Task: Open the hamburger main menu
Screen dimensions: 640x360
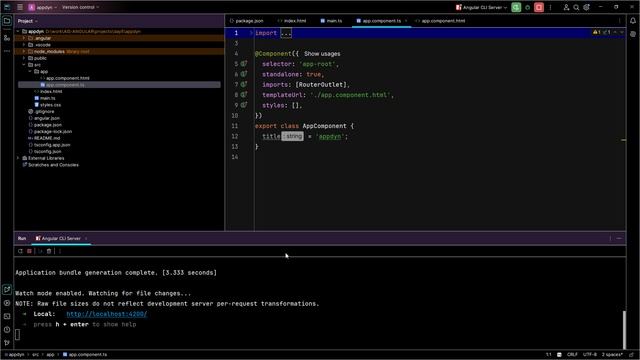Action: (20, 7)
